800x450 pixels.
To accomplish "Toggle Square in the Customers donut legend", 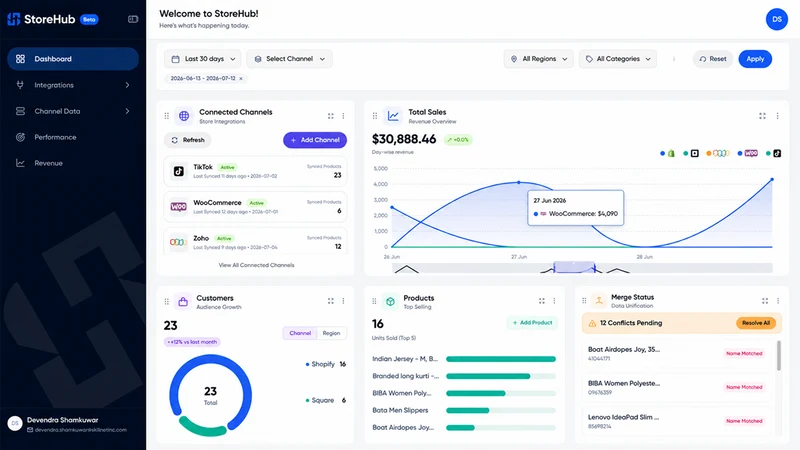I will [x=326, y=401].
